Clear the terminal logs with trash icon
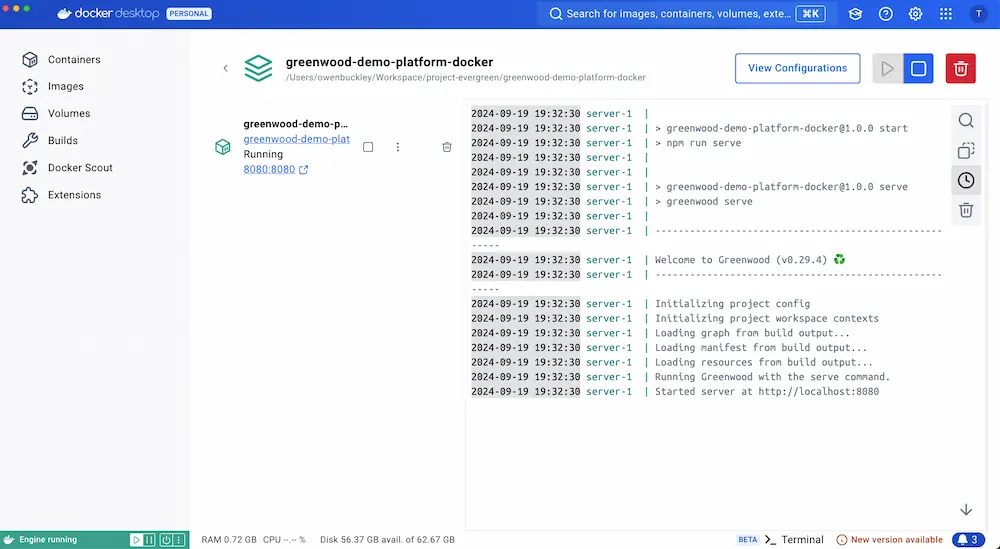The height and width of the screenshot is (549, 1000). pyautogui.click(x=966, y=210)
